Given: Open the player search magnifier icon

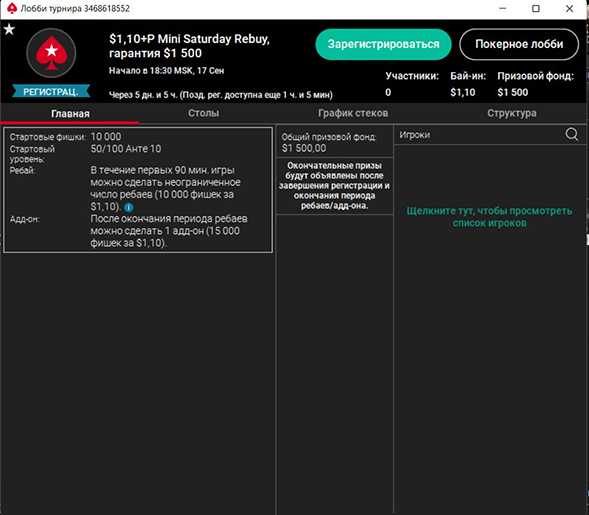Looking at the screenshot, I should coord(571,134).
